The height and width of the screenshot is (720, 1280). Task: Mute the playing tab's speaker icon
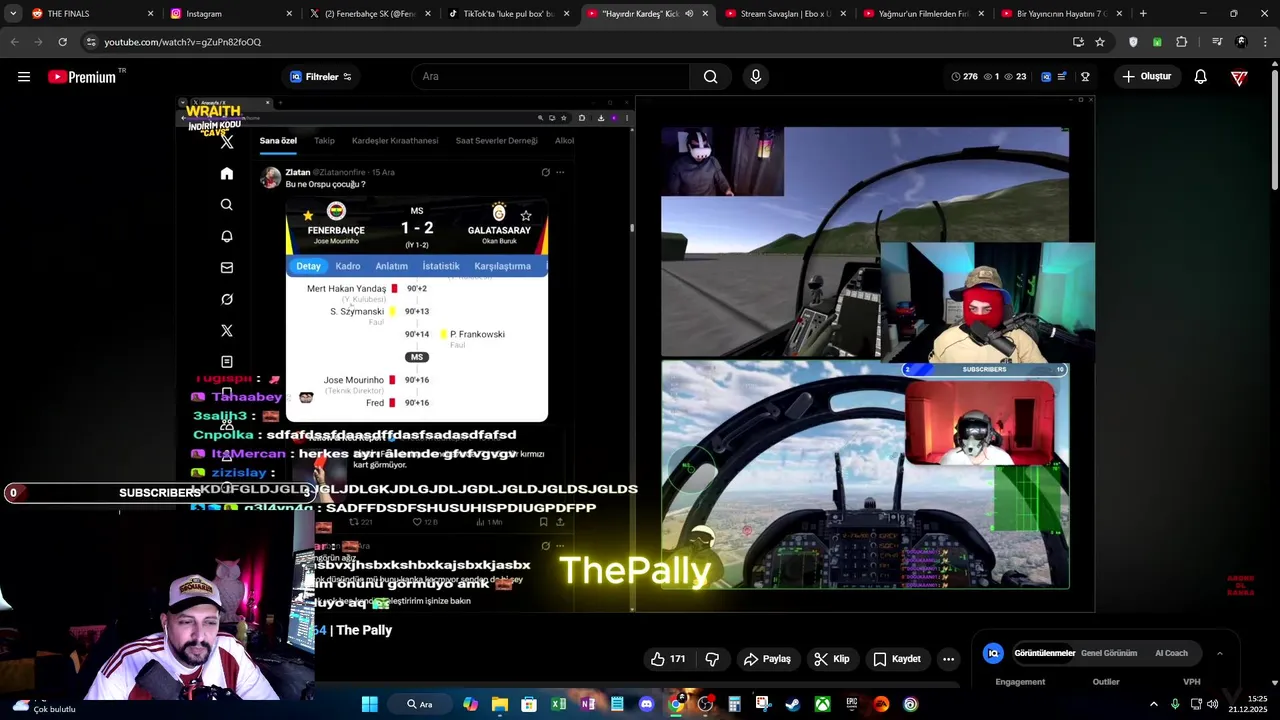(x=689, y=14)
